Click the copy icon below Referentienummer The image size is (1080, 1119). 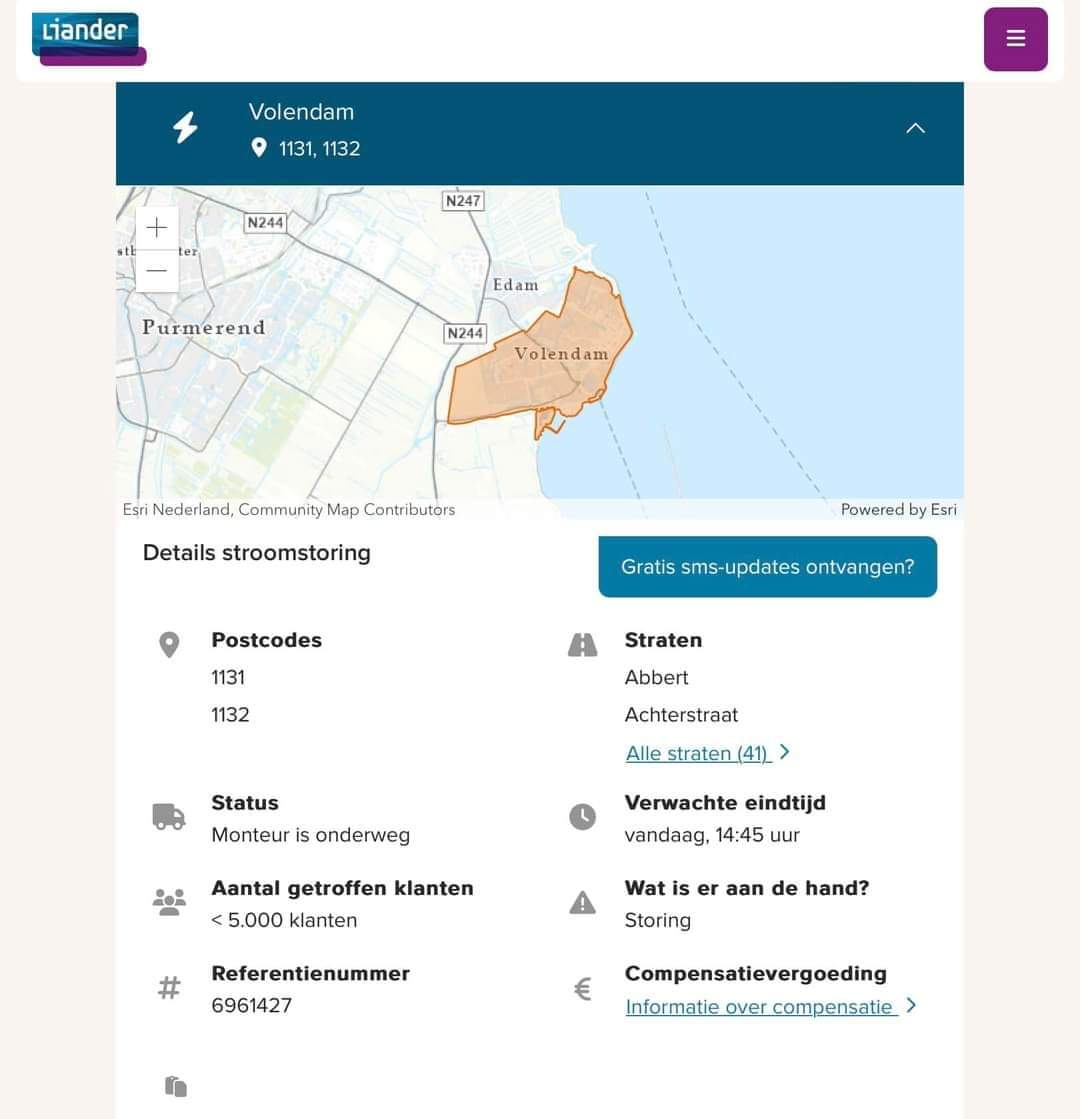click(x=176, y=1085)
